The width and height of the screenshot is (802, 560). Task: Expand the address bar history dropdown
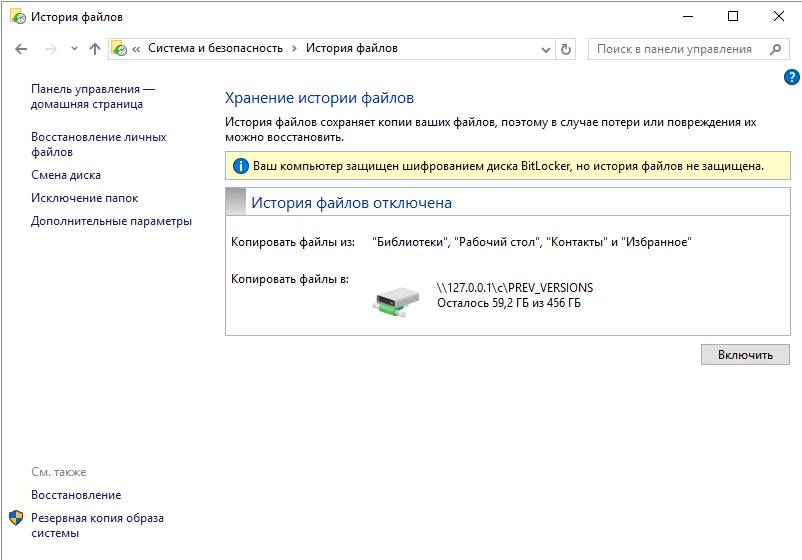pos(545,49)
